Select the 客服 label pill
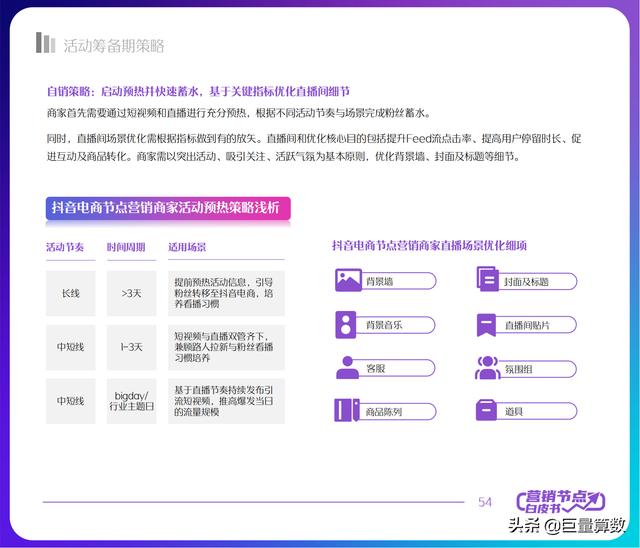This screenshot has width=640, height=548. 397,368
